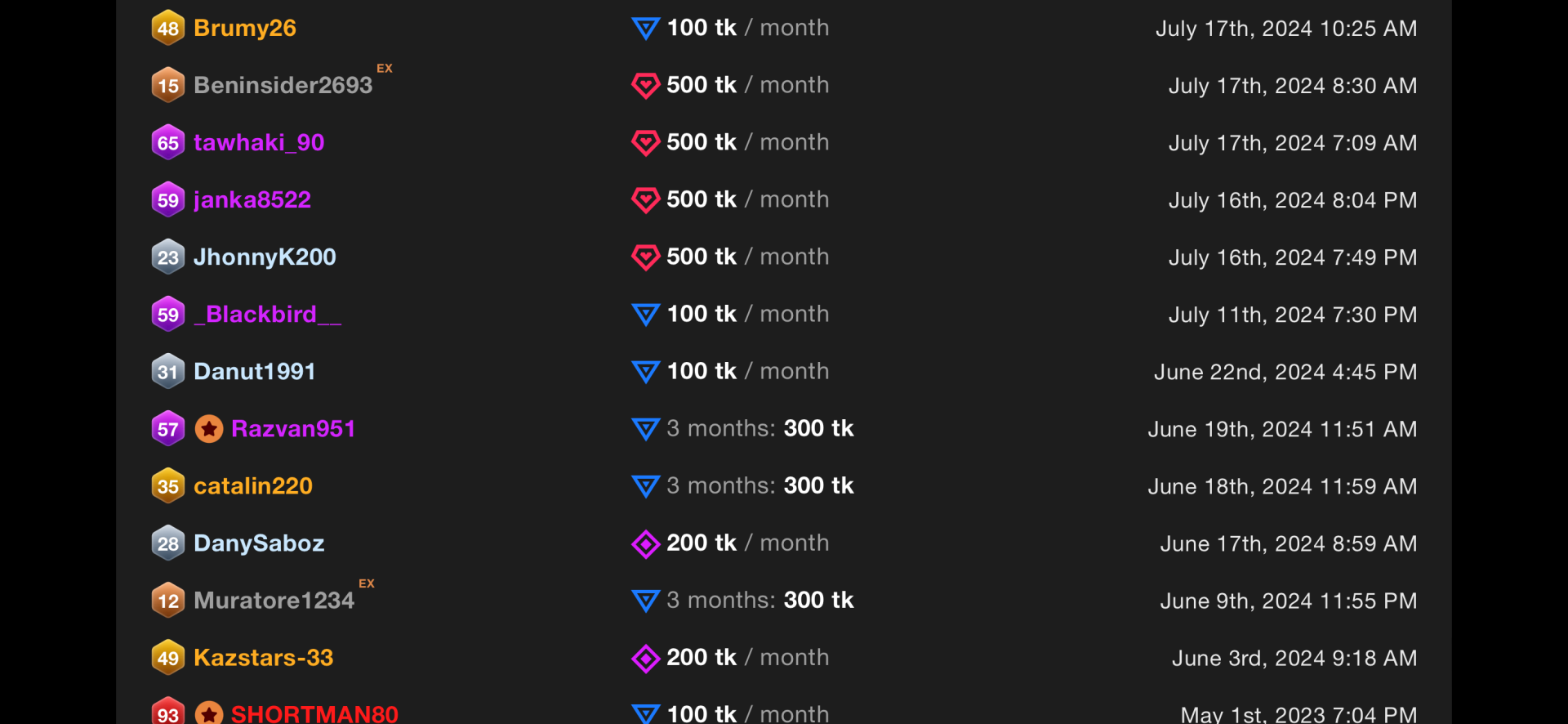Select the Muratore1234 username
Screen dimensions: 1568x724
coord(274,601)
